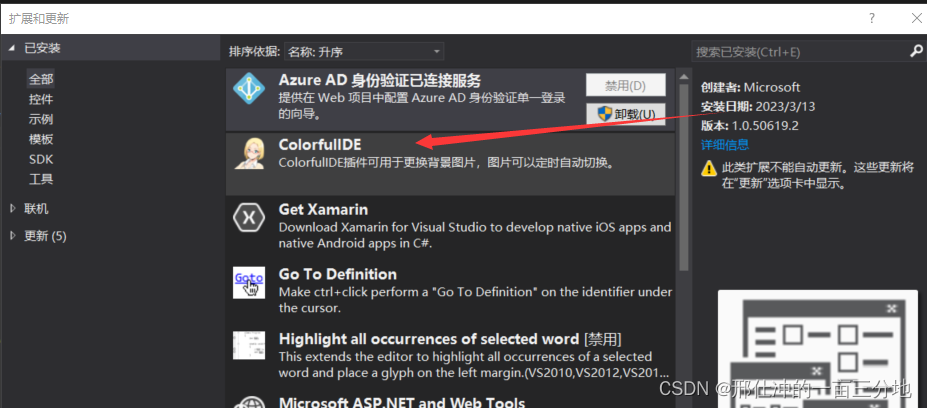Image resolution: width=927 pixels, height=408 pixels.
Task: Open the 详细信息 link
Action: (x=725, y=144)
